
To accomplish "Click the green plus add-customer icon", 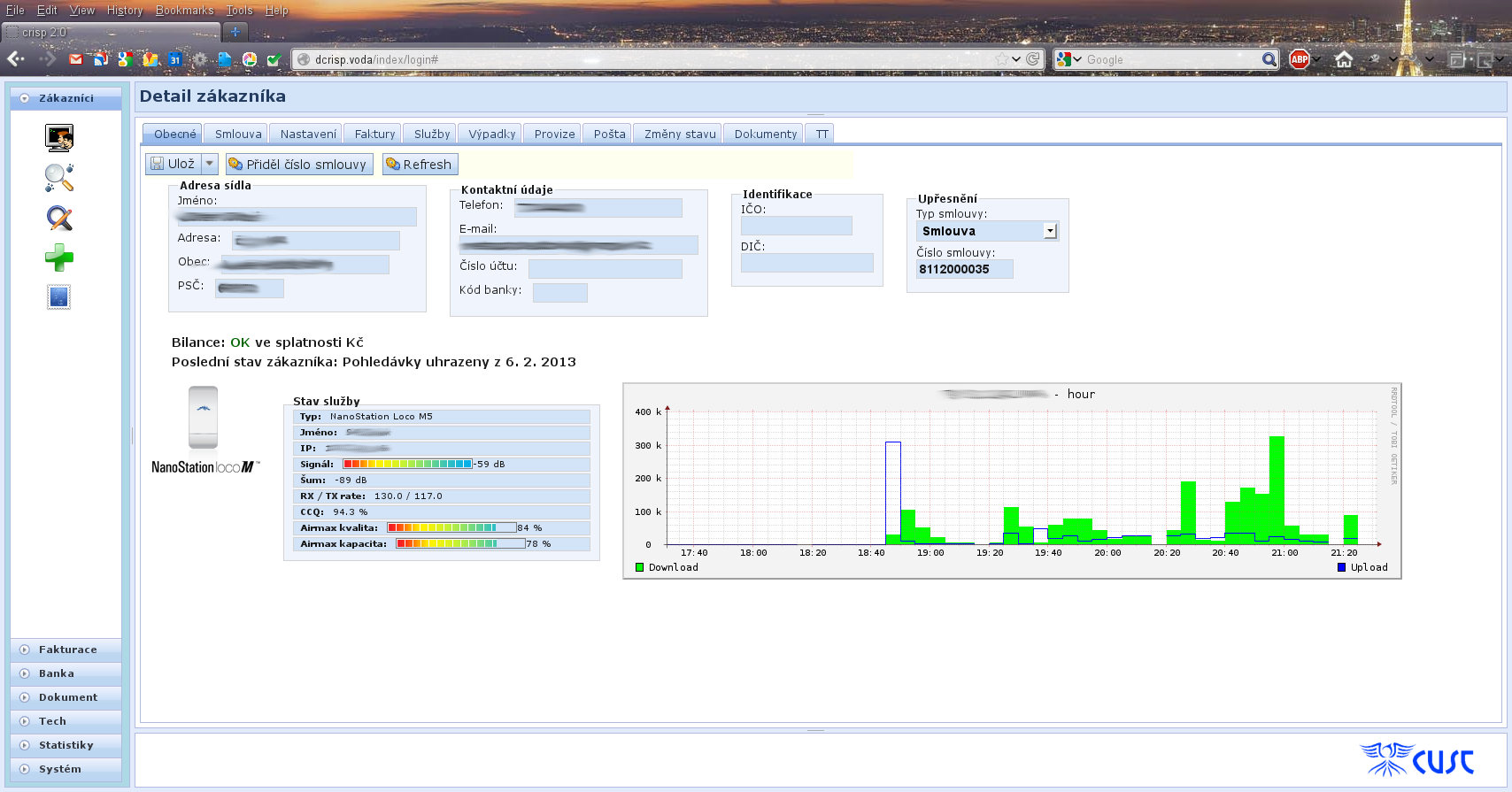I will [x=59, y=258].
